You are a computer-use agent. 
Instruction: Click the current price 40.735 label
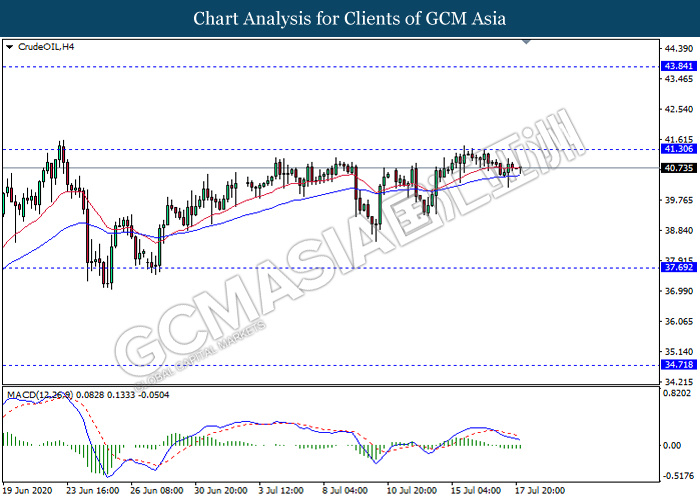pos(679,168)
